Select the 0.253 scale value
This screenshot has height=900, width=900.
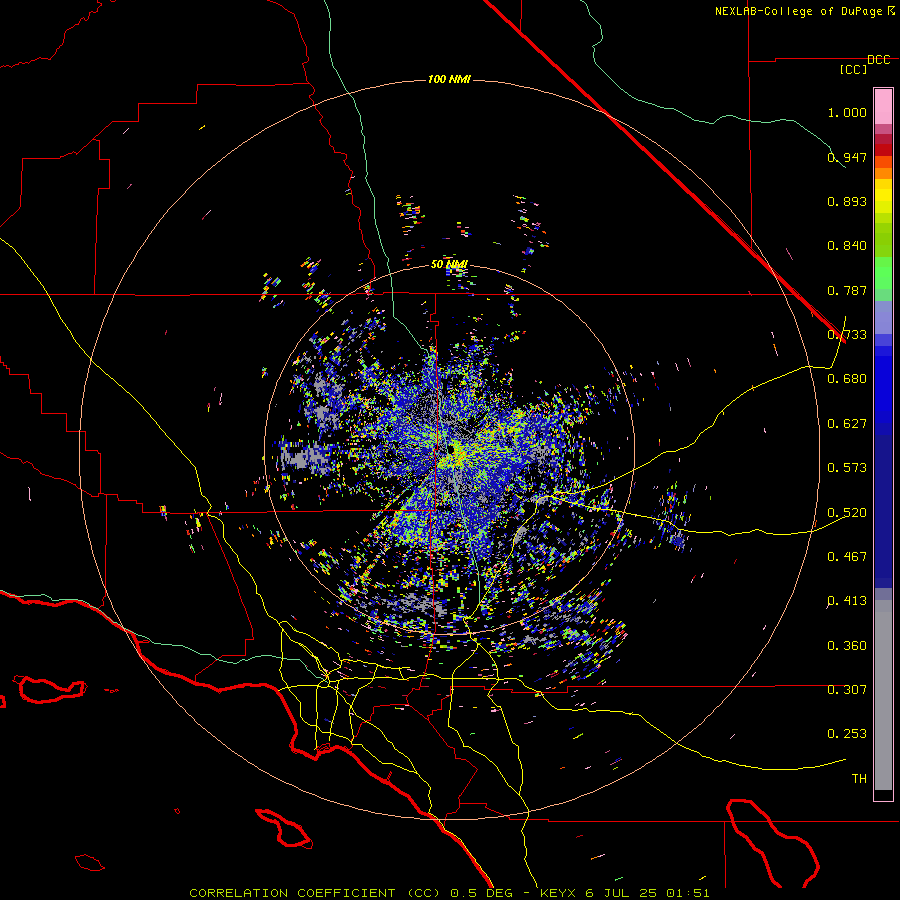(x=847, y=734)
